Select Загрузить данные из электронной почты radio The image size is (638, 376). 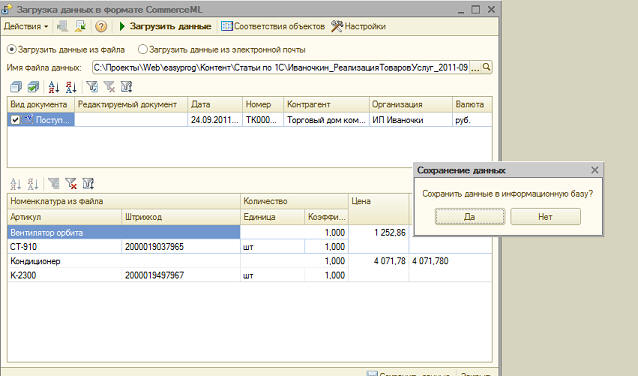pyautogui.click(x=222, y=50)
